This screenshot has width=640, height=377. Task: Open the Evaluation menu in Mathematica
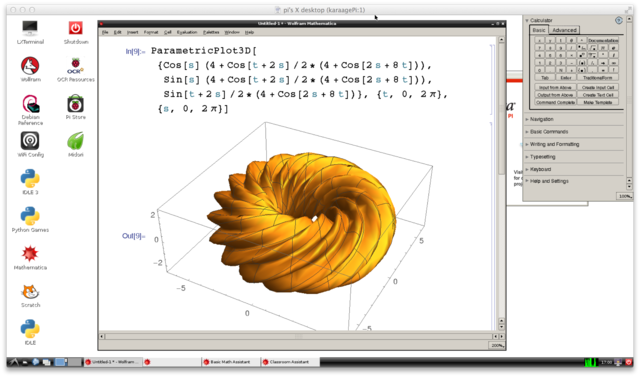click(187, 32)
